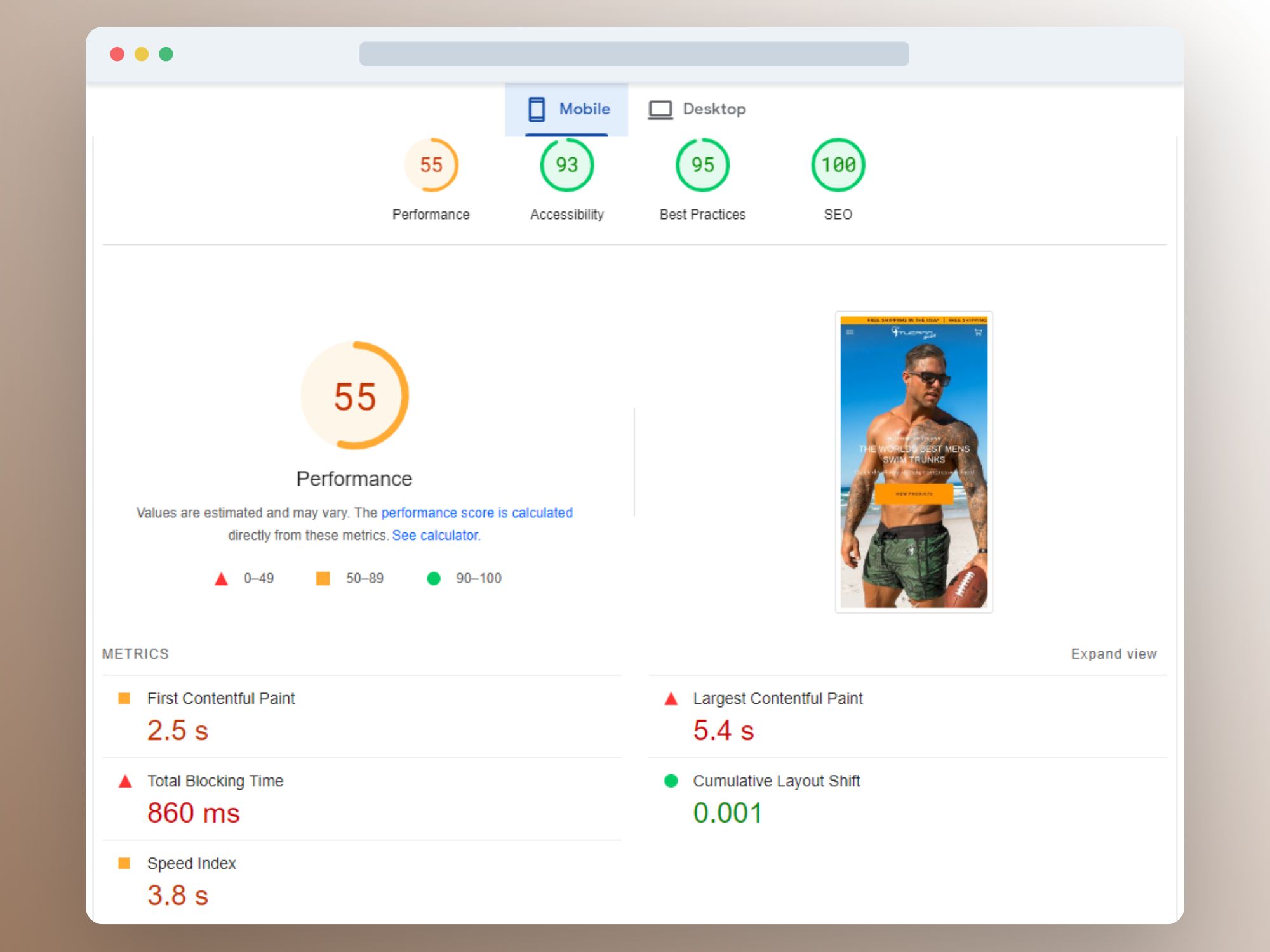Click the orange square beside First Contentful Paint
Screen dimensions: 1270x952
tap(124, 699)
